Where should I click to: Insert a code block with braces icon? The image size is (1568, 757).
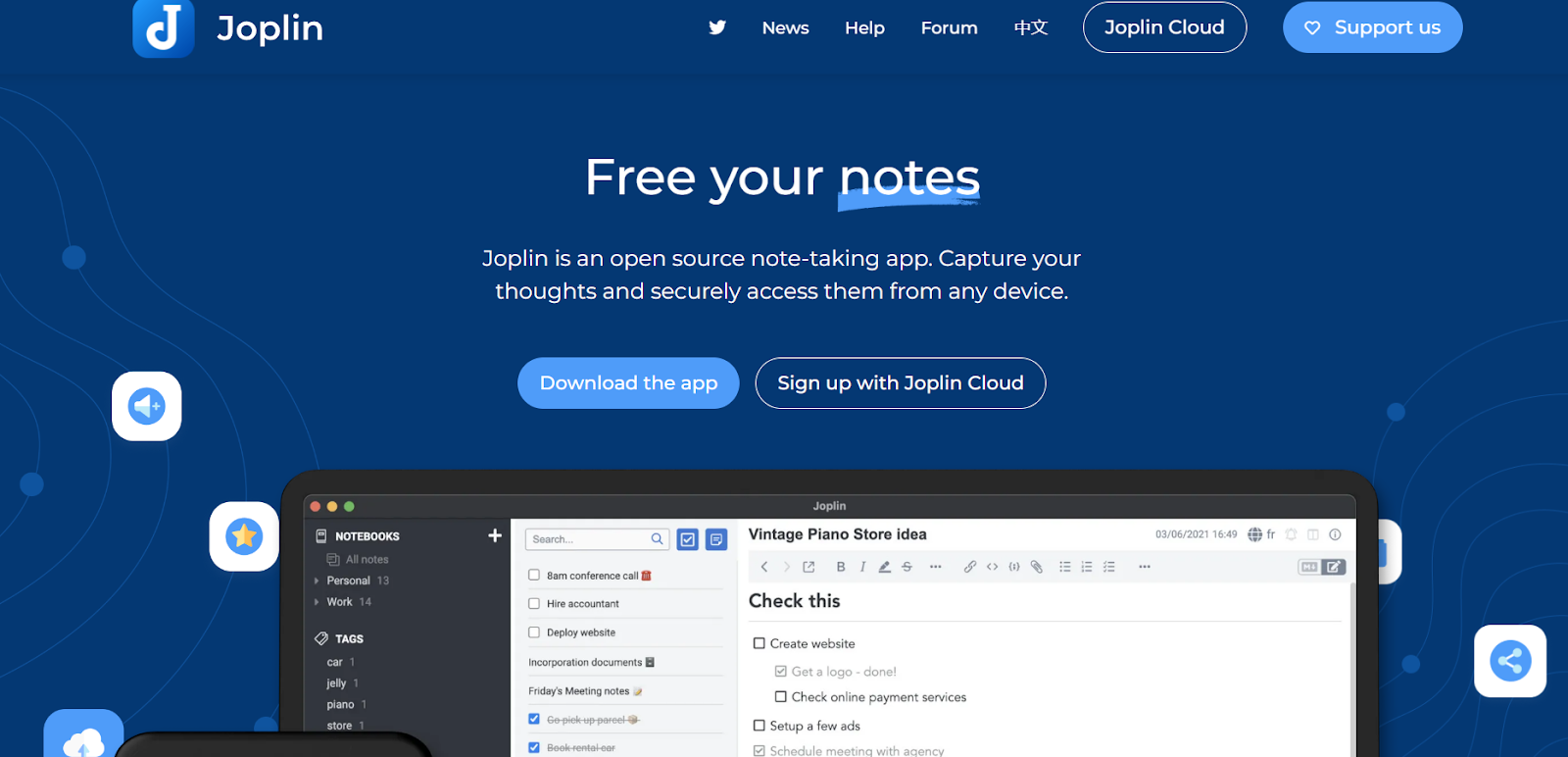coord(1014,567)
